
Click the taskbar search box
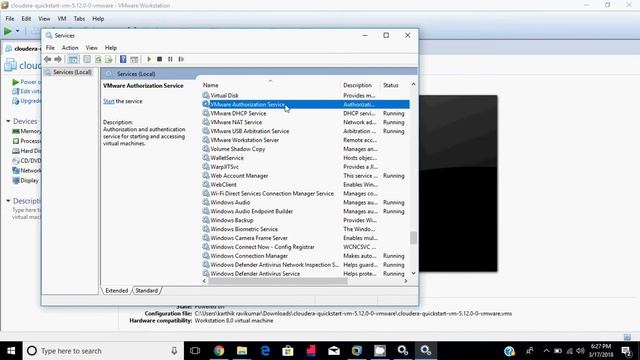tap(103, 351)
